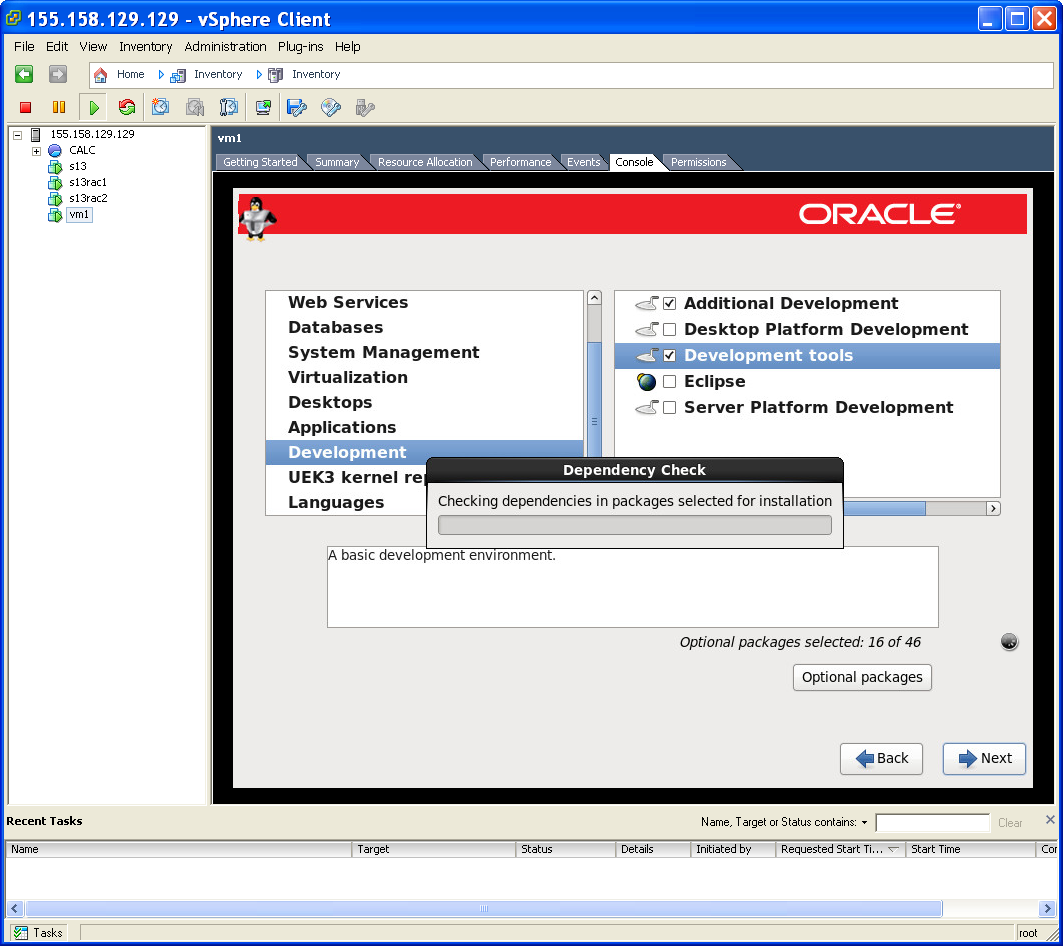Click the green Back navigation arrow
Image resolution: width=1063 pixels, height=946 pixels.
tap(24, 74)
